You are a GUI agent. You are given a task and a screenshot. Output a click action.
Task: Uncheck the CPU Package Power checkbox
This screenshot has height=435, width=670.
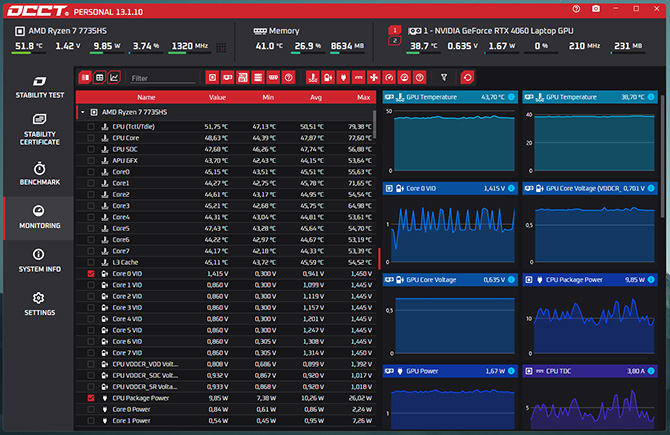pos(91,398)
